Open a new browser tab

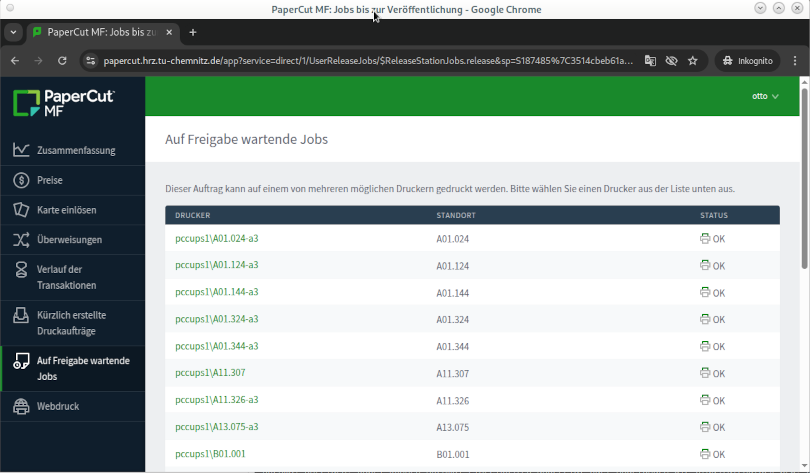coord(193,32)
